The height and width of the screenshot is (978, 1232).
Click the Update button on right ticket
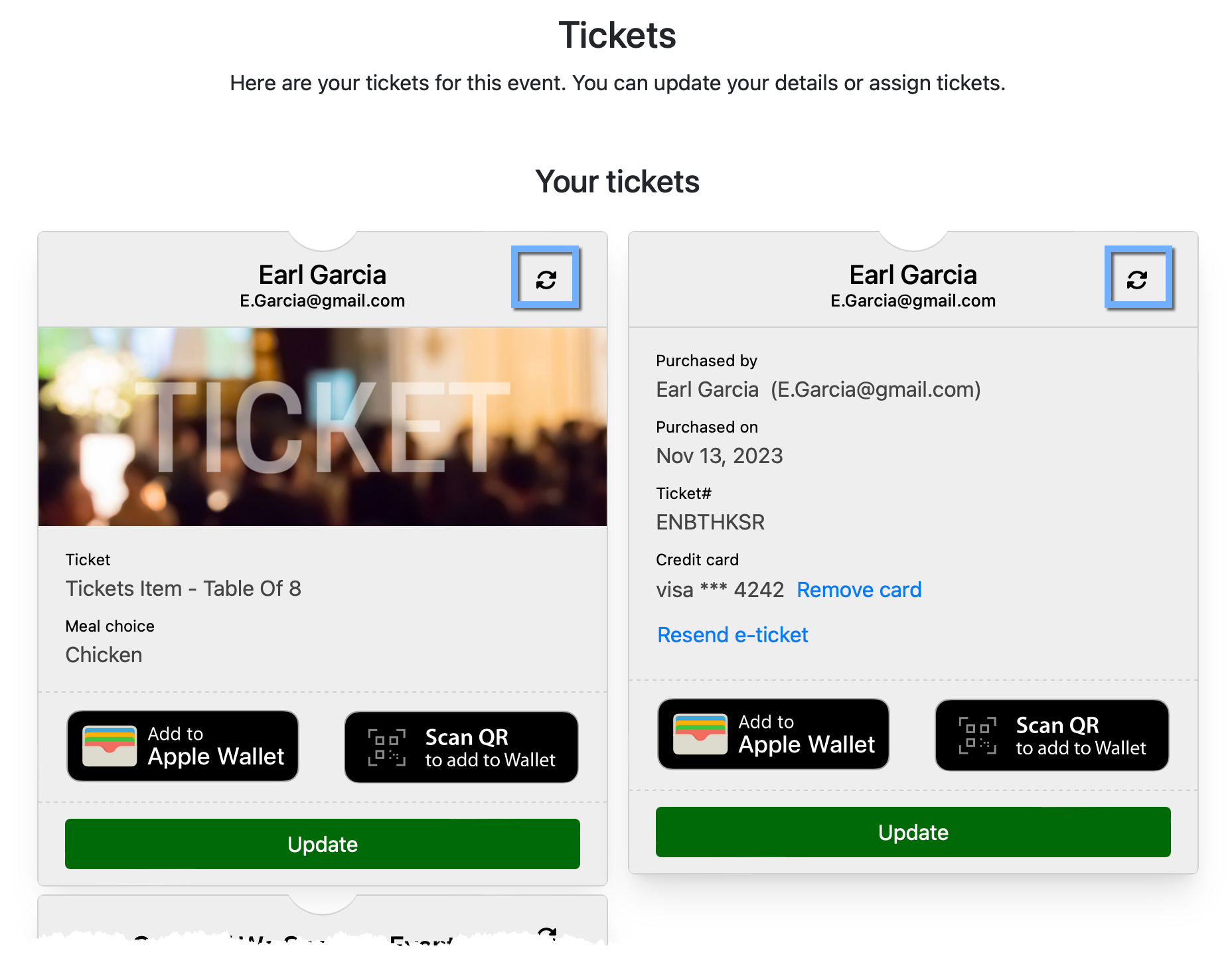tap(913, 832)
